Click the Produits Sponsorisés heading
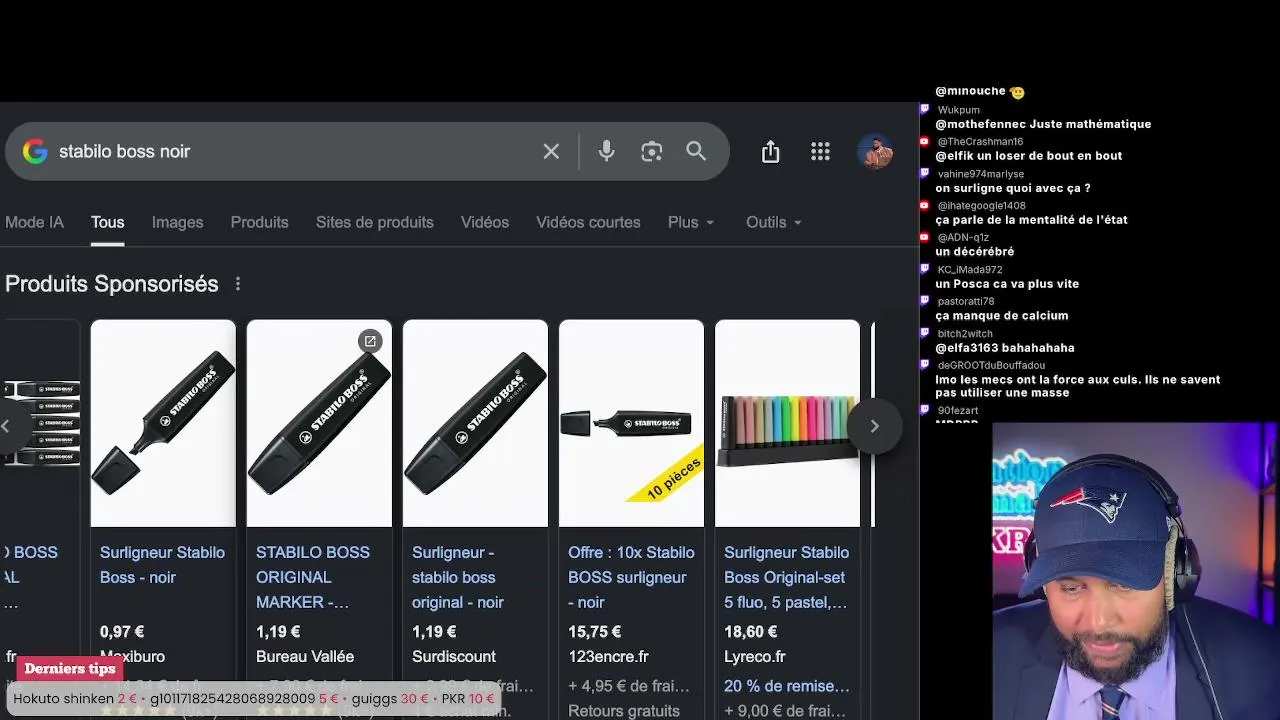Screen dimensions: 1280x720 (112, 284)
